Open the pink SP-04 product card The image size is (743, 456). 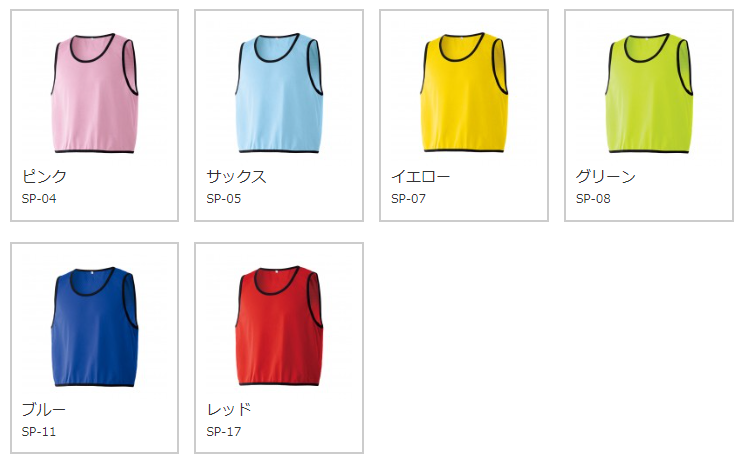click(95, 115)
